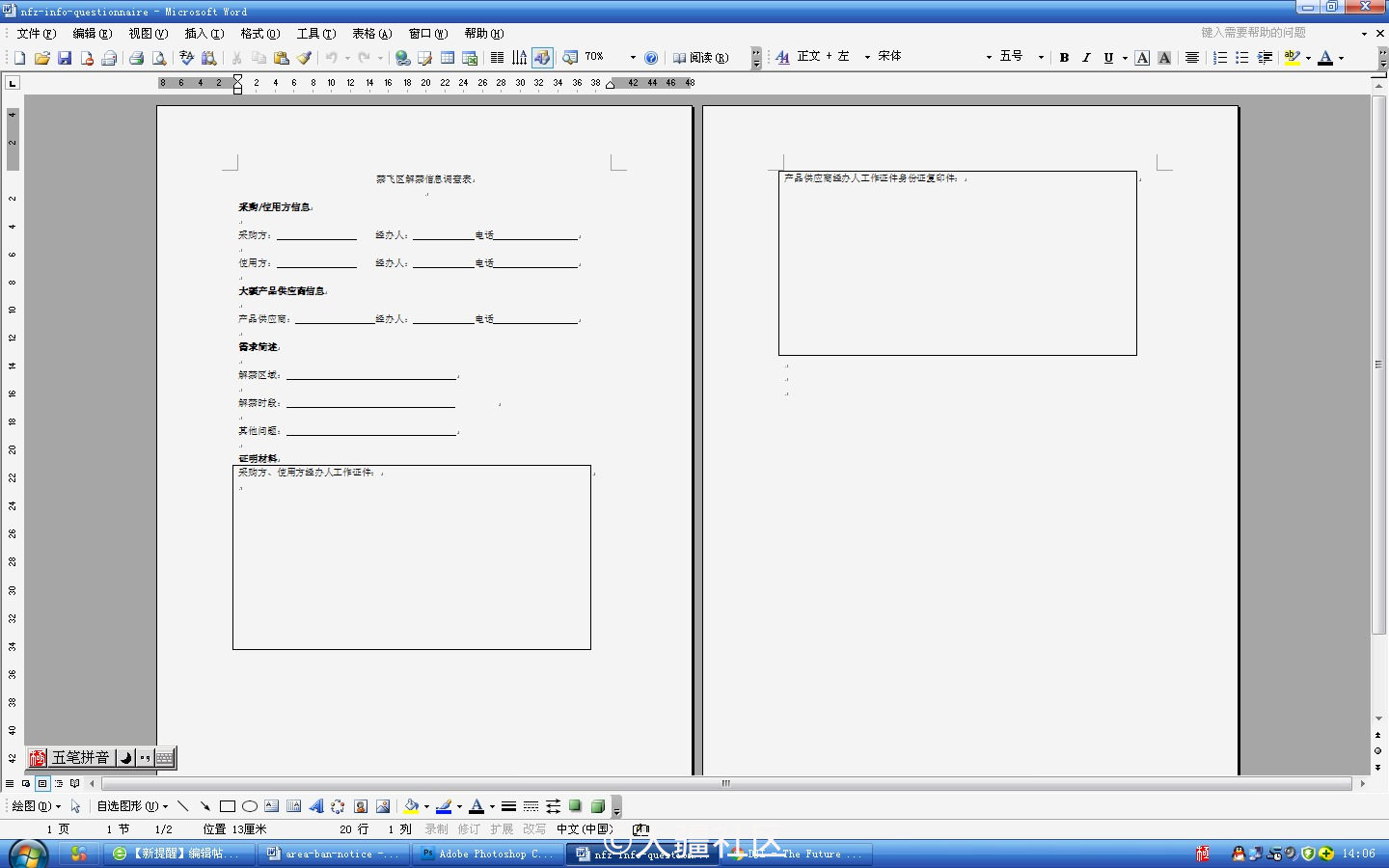Viewport: 1389px width, 868px height.
Task: Open the font size dropdown showing 五号
Action: click(1041, 58)
